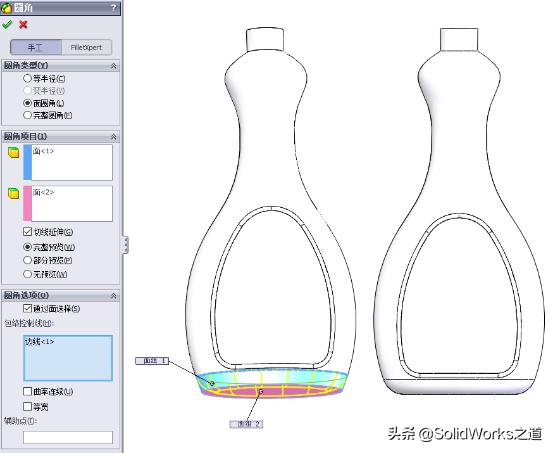Click the pink swatch of face set 2
Viewport: 554px width, 453px height.
click(x=28, y=204)
